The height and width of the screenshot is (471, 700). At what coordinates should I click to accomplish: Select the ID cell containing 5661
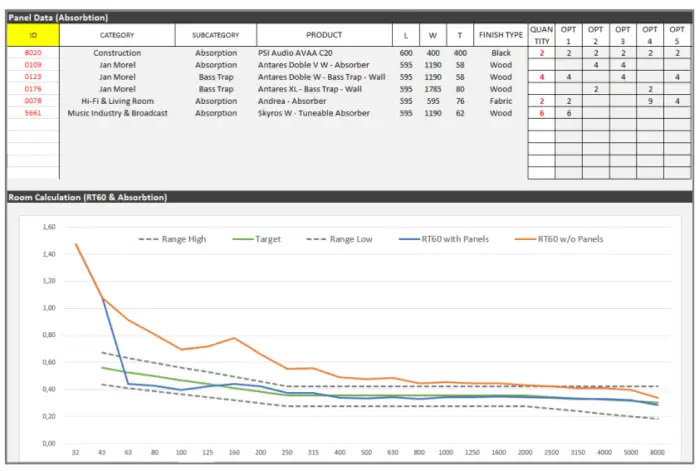click(33, 113)
